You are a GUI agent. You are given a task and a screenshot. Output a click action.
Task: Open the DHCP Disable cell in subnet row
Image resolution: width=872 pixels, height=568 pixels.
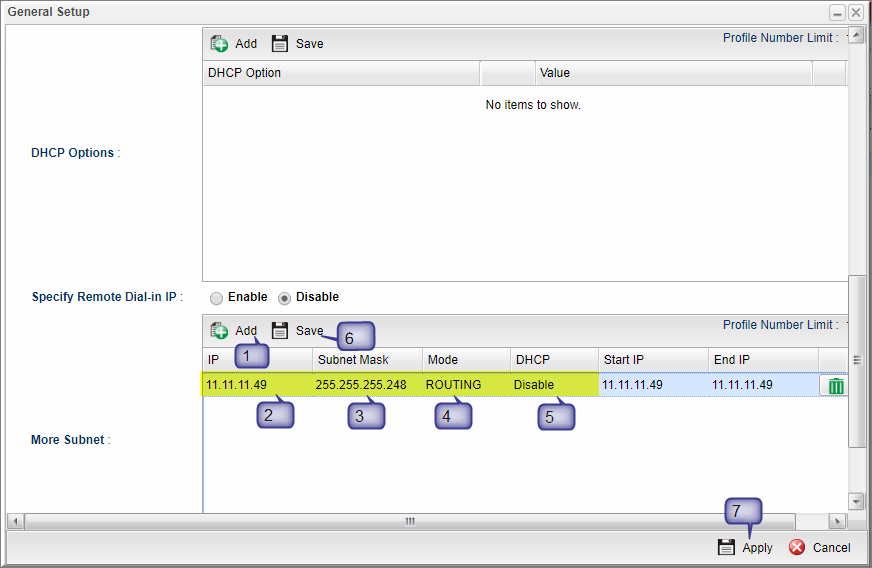point(534,385)
